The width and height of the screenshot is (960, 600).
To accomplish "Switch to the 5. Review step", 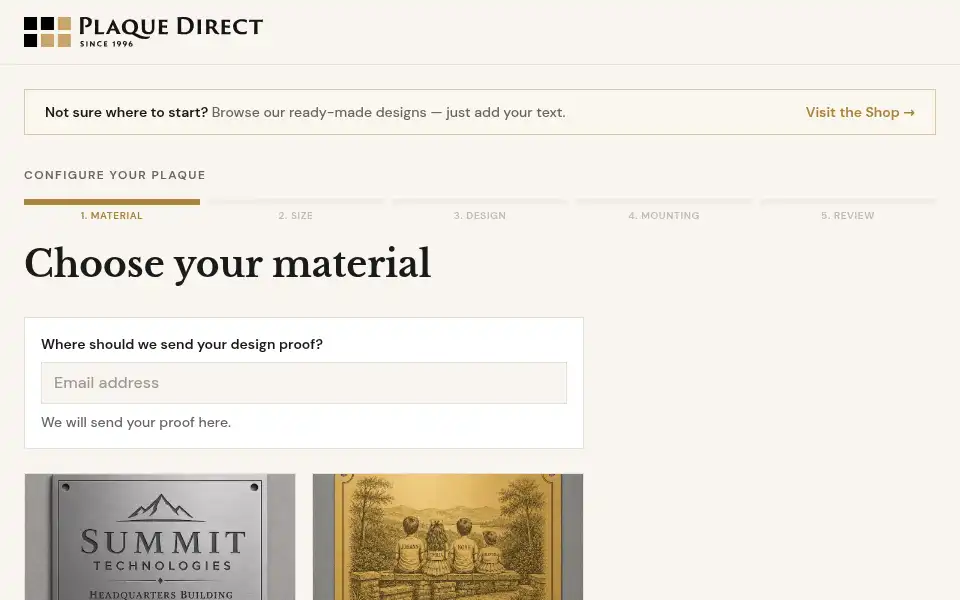I will (x=848, y=210).
